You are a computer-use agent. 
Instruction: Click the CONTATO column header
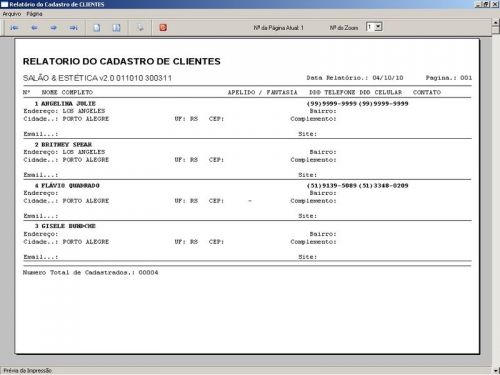coord(427,92)
